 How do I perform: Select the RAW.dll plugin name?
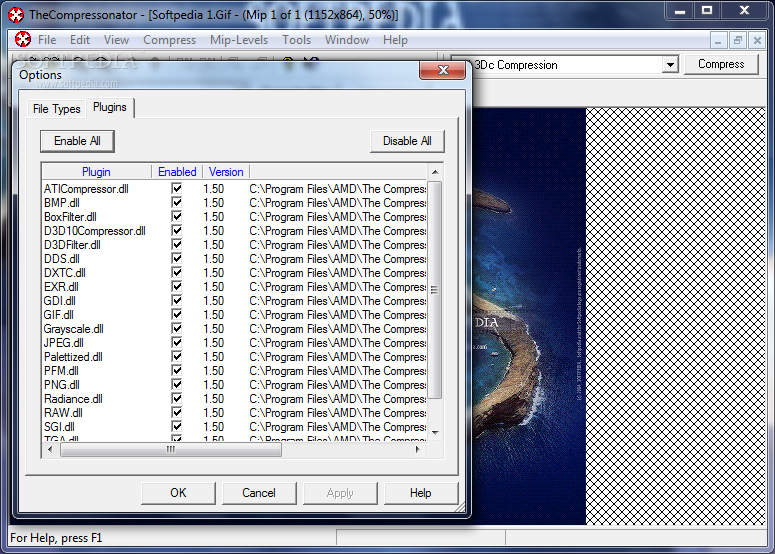[63, 413]
